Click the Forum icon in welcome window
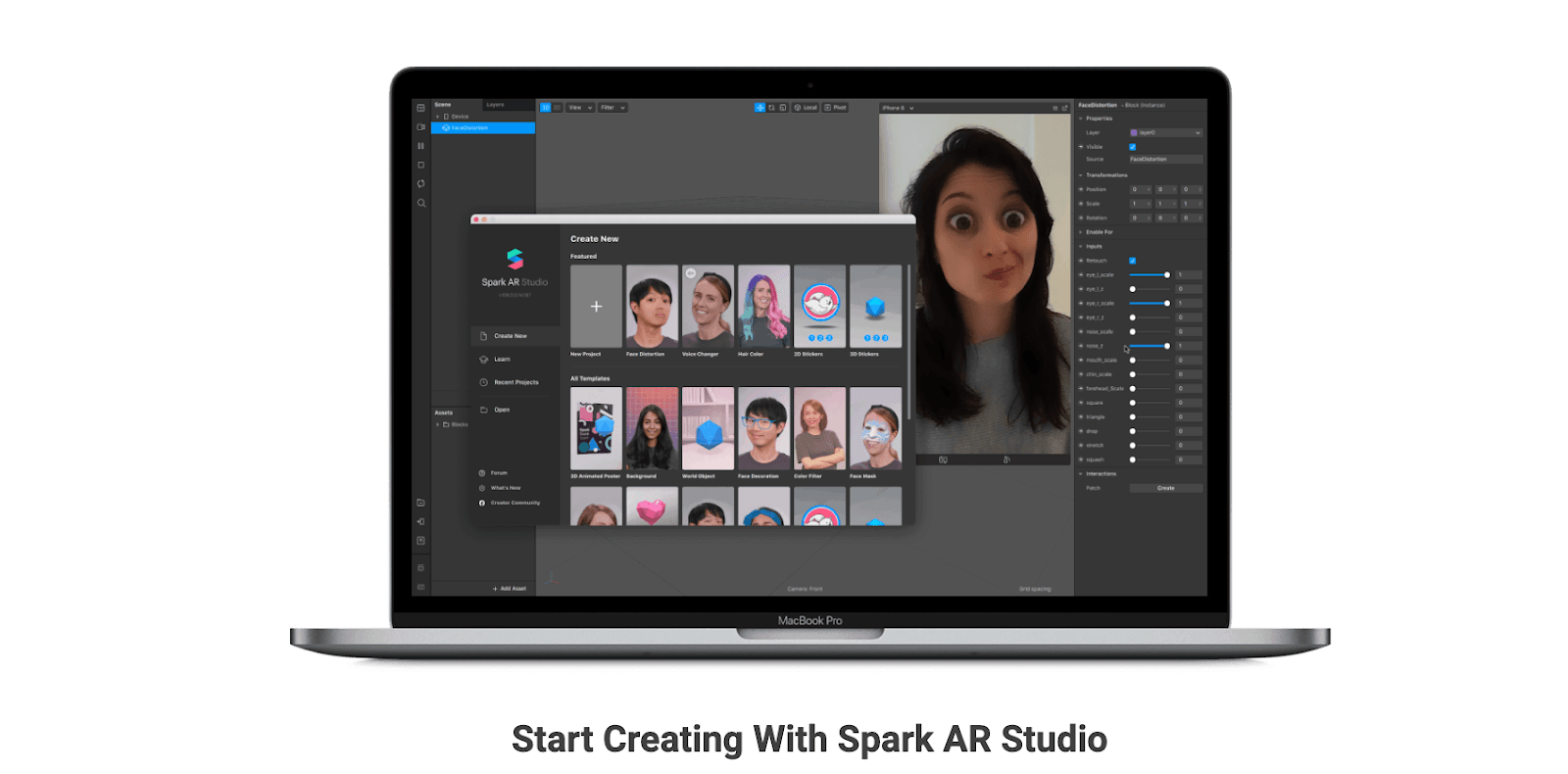This screenshot has width=1568, height=774. point(482,473)
